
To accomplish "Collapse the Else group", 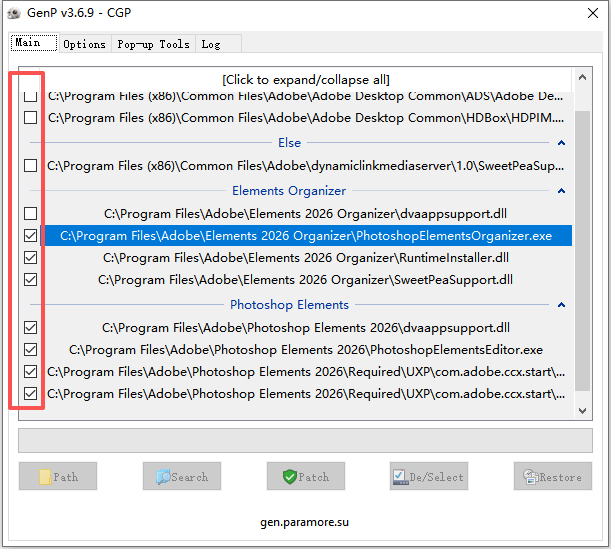I will pyautogui.click(x=561, y=143).
